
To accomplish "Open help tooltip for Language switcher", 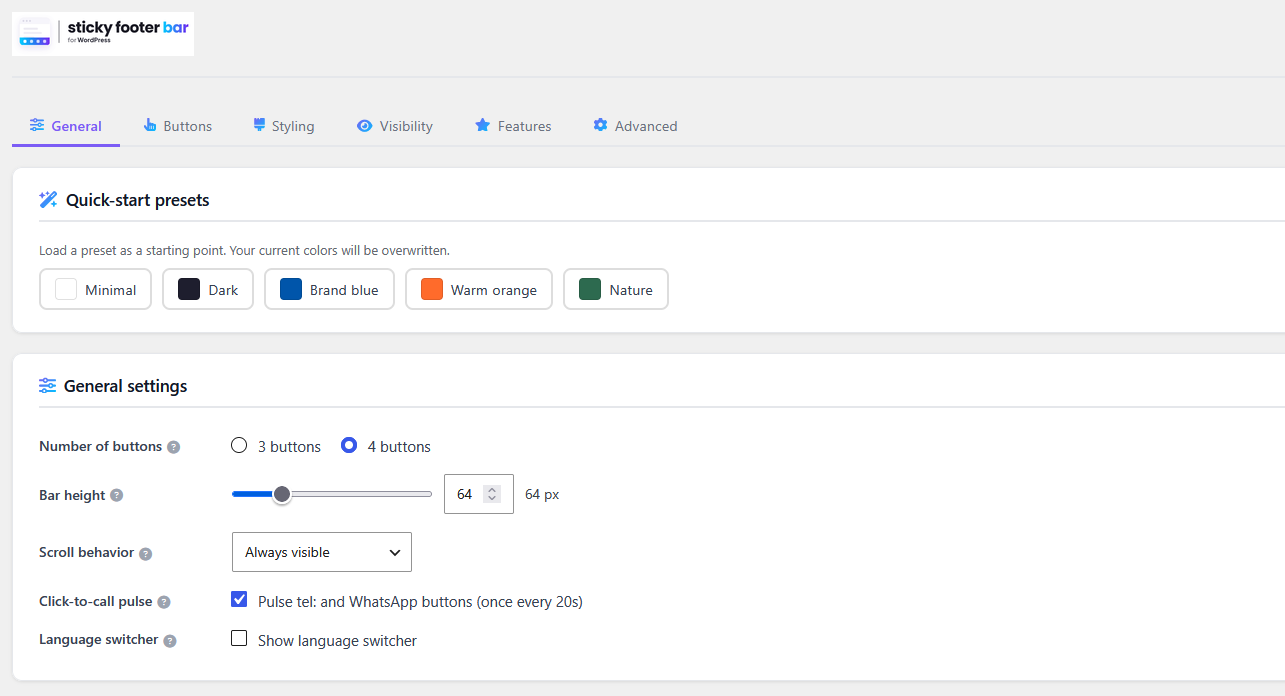I will point(170,640).
